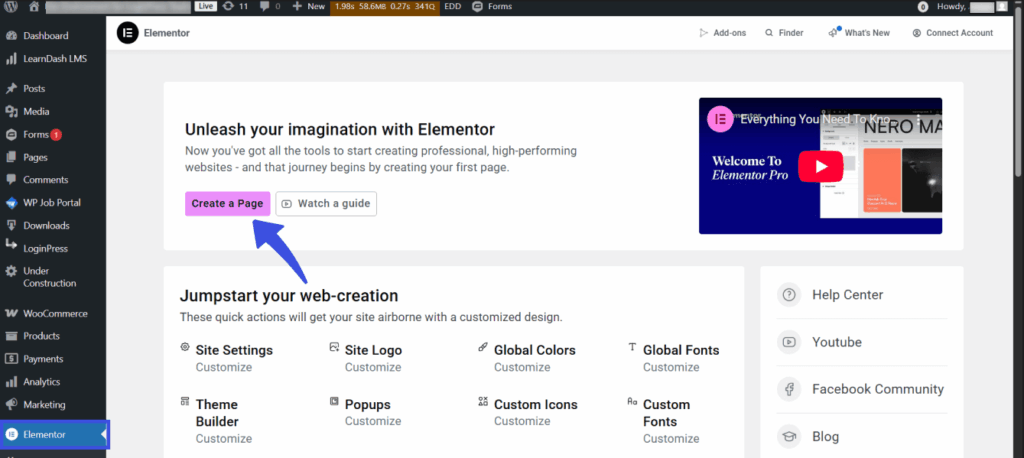Click Customize under Custom Icons
The width and height of the screenshot is (1024, 458).
(522, 421)
